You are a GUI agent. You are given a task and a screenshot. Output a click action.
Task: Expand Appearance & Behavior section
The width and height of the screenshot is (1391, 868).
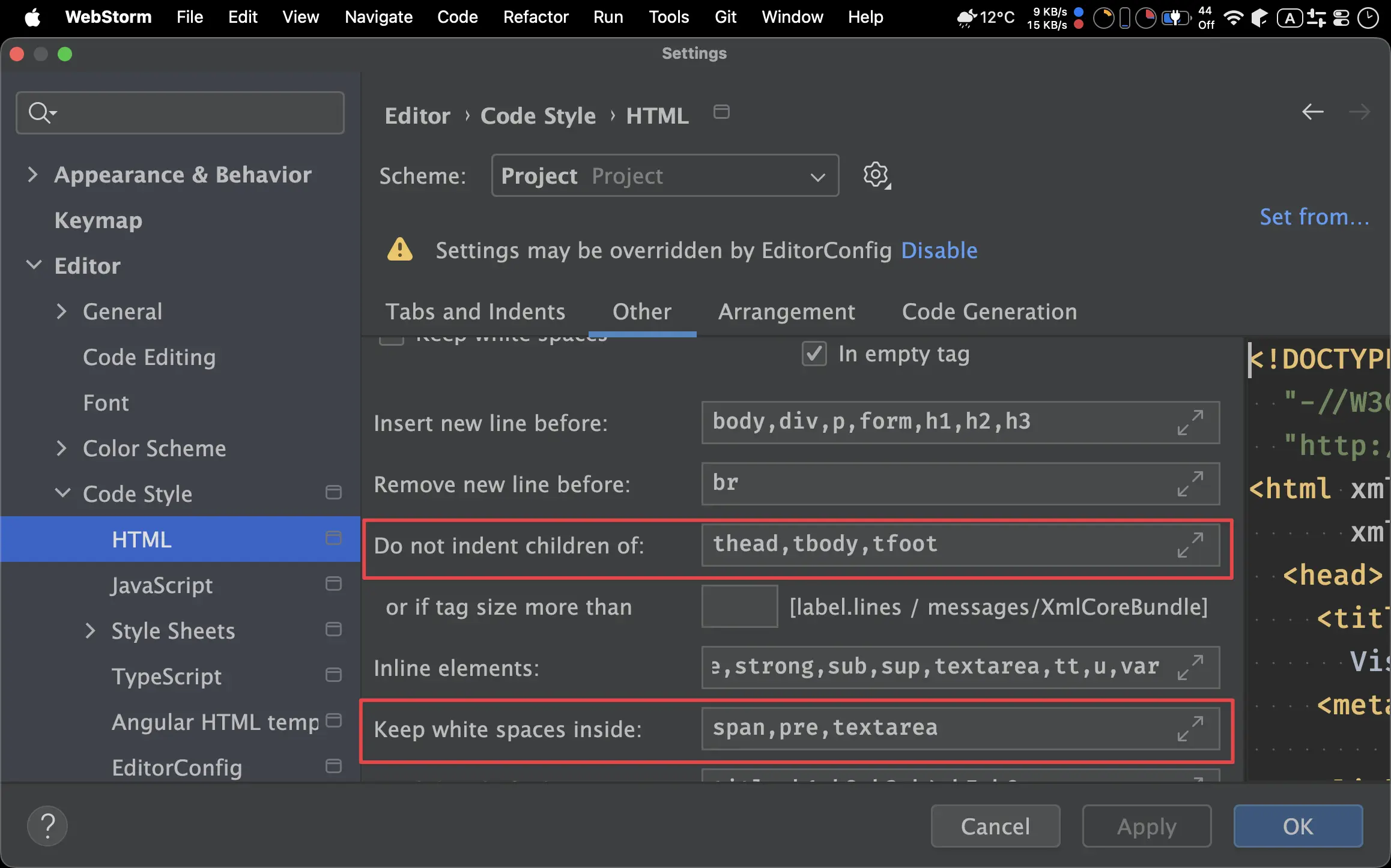[33, 175]
